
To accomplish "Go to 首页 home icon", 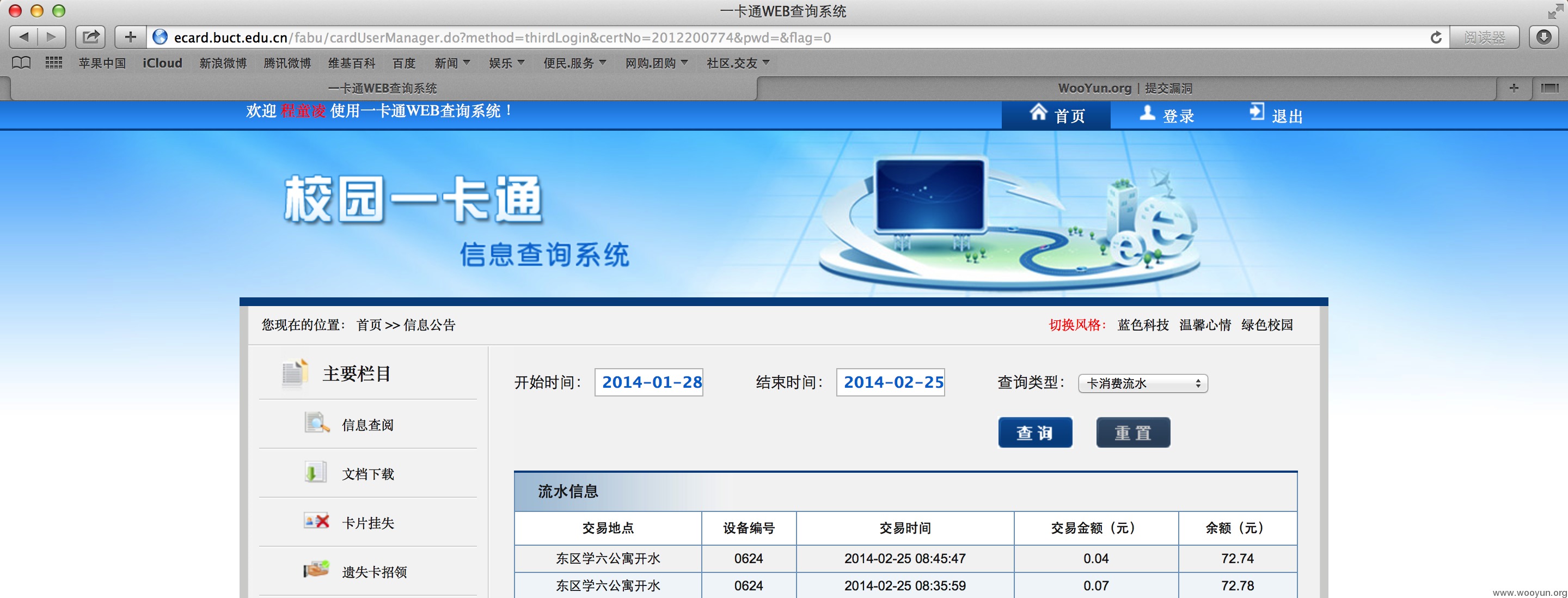I will (x=1038, y=112).
